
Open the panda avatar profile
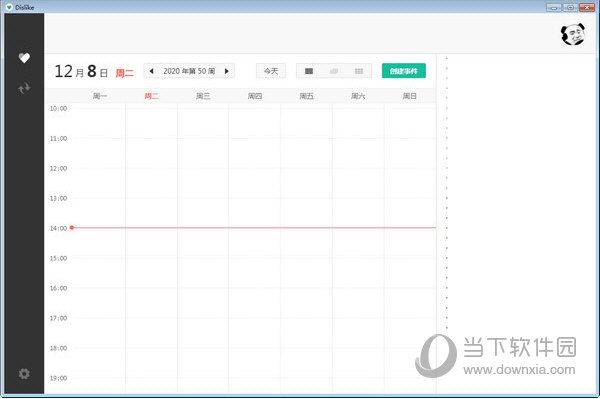click(573, 34)
